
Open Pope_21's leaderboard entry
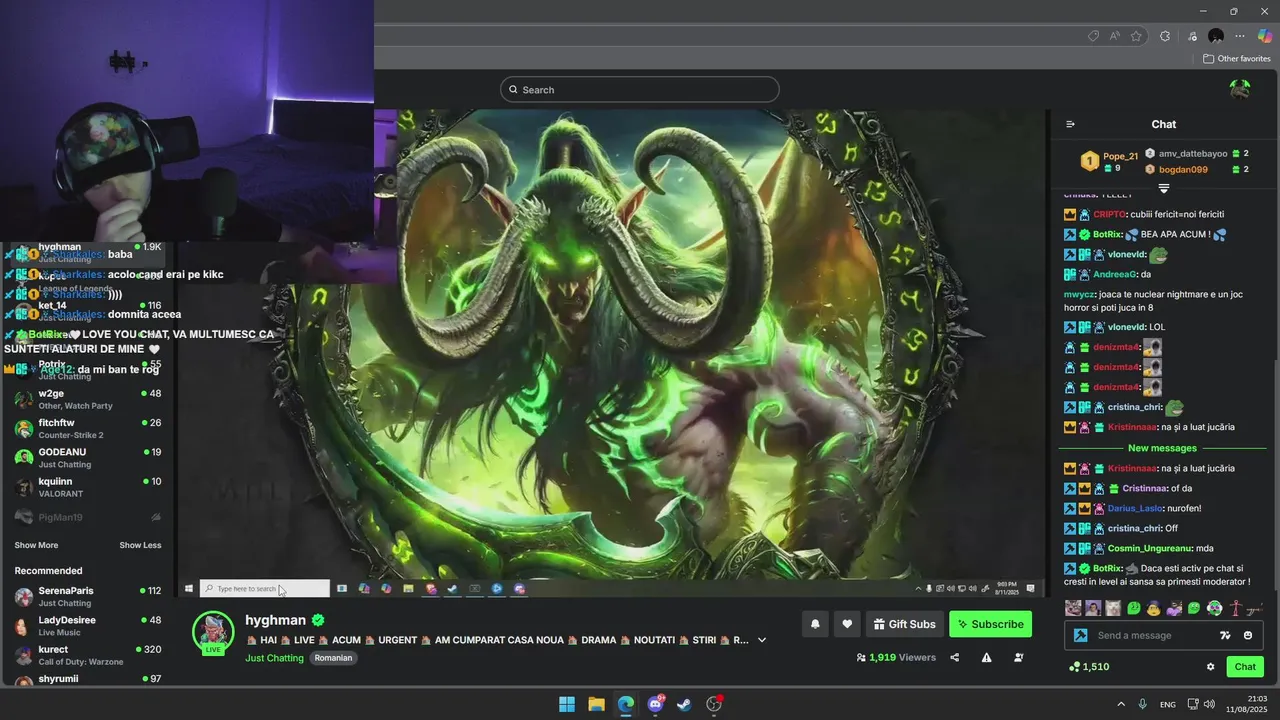[x=1109, y=161]
